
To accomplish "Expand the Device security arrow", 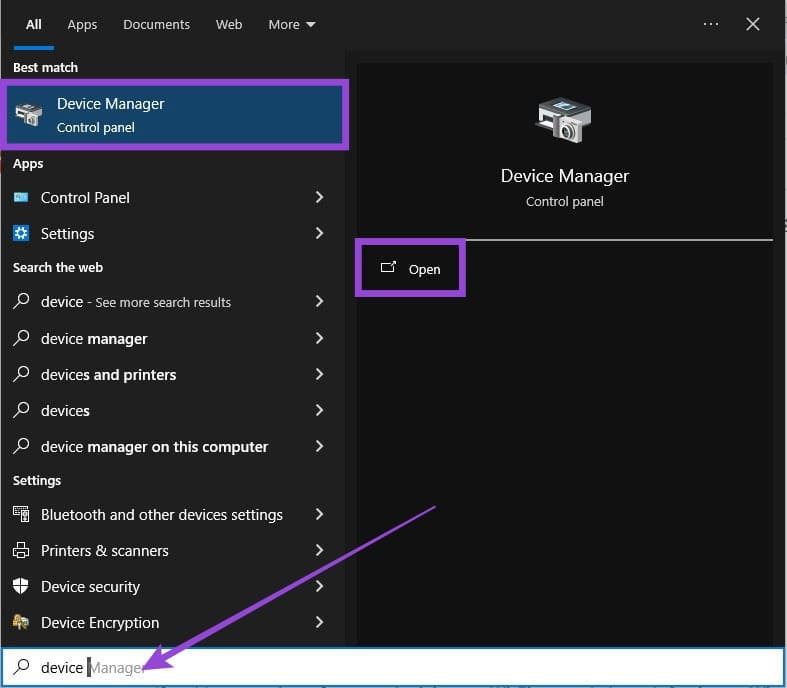I will [x=319, y=586].
